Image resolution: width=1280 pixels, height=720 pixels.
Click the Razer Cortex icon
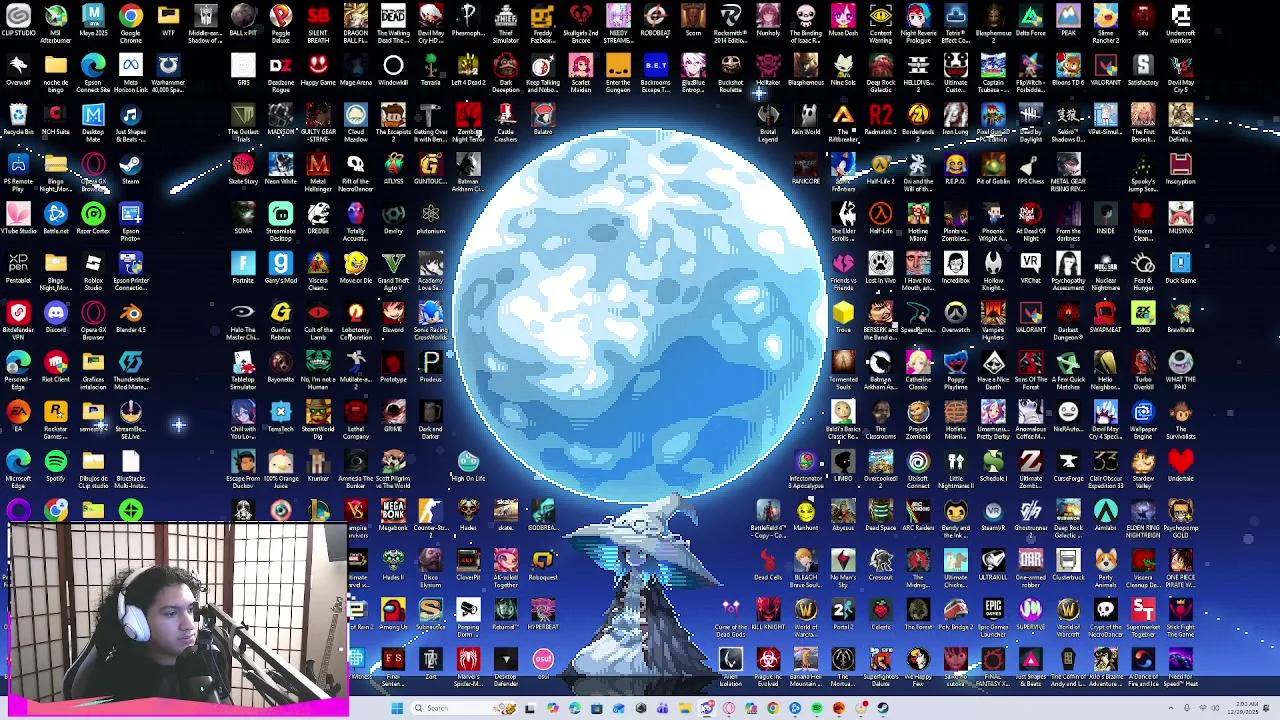click(93, 219)
